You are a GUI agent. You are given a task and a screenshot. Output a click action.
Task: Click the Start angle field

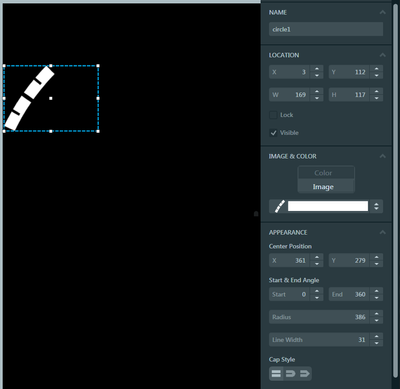click(x=289, y=294)
